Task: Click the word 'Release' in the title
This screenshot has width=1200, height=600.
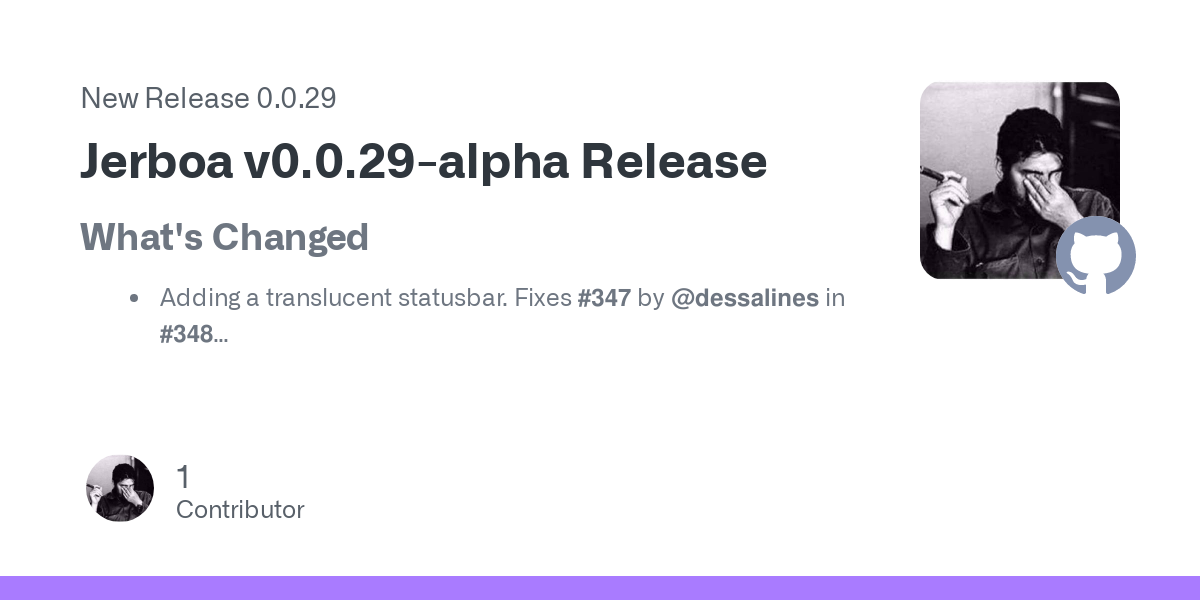Action: (x=674, y=161)
